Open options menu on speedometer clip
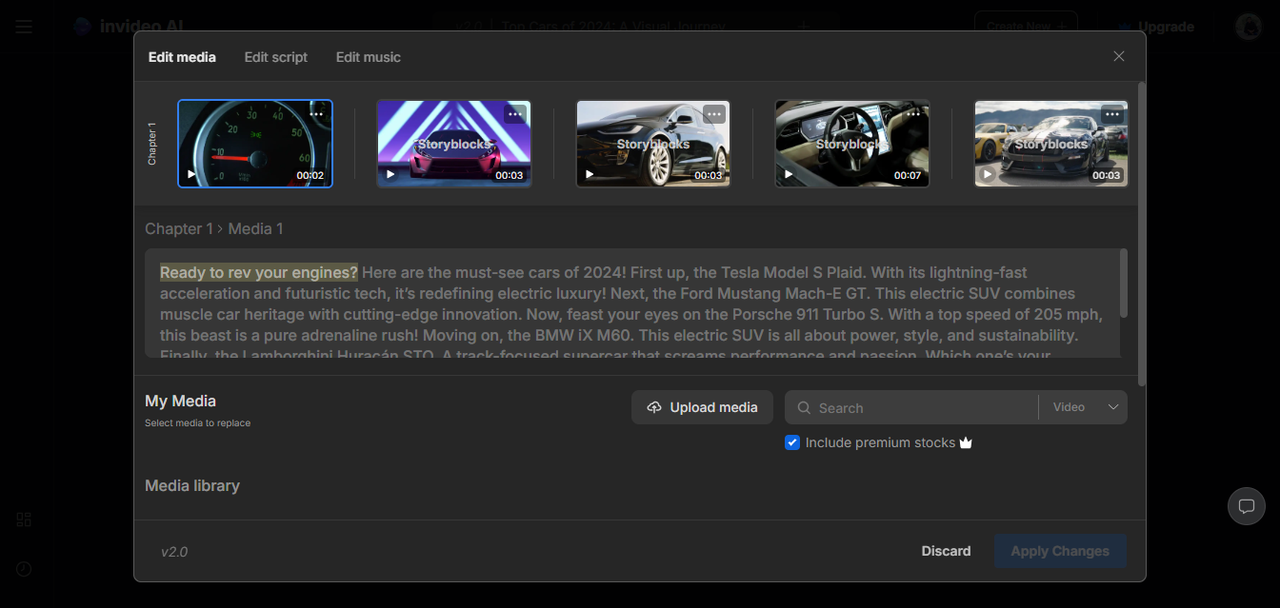This screenshot has width=1280, height=608. (x=316, y=114)
